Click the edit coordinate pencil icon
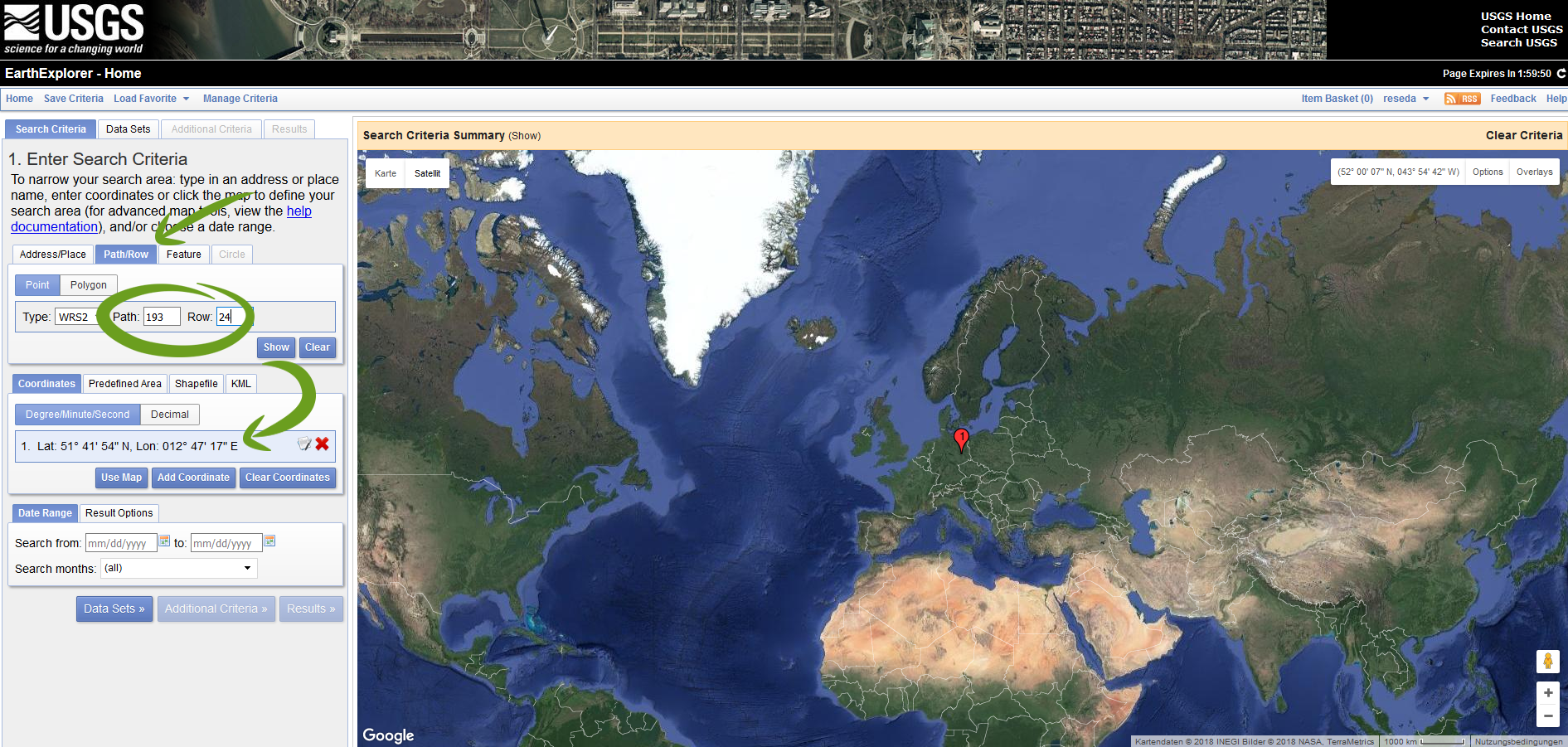1568x747 pixels. (x=304, y=444)
